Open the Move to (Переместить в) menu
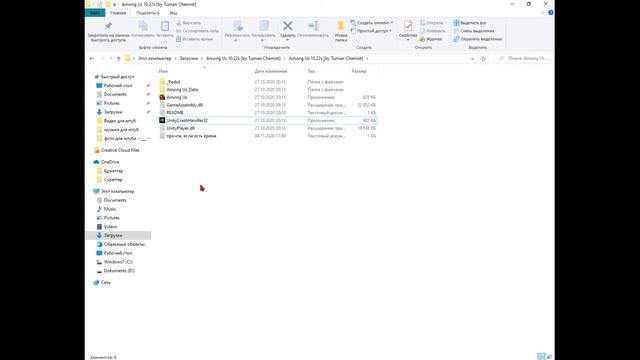Image resolution: width=640 pixels, height=360 pixels. click(x=238, y=30)
